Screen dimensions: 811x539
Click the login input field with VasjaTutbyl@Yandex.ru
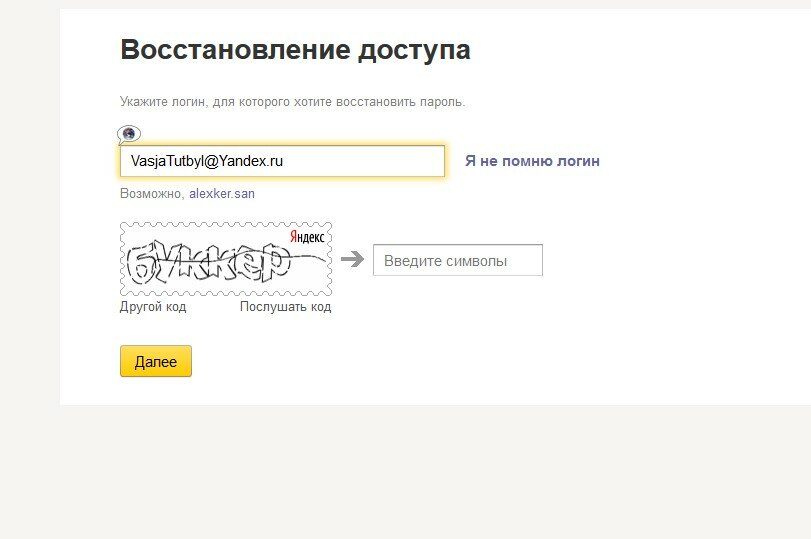coord(282,161)
